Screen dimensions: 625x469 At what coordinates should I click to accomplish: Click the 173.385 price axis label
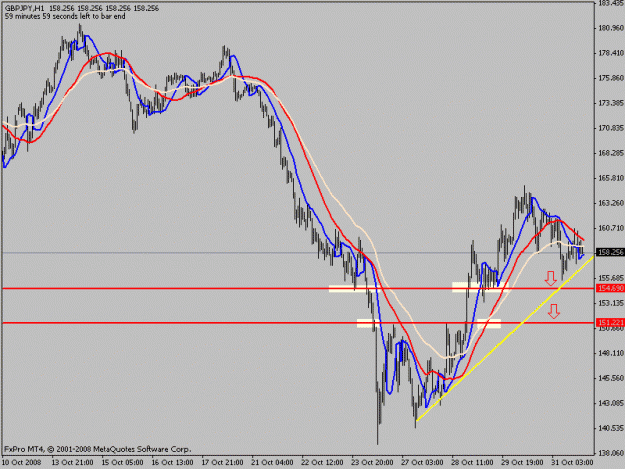pos(611,103)
